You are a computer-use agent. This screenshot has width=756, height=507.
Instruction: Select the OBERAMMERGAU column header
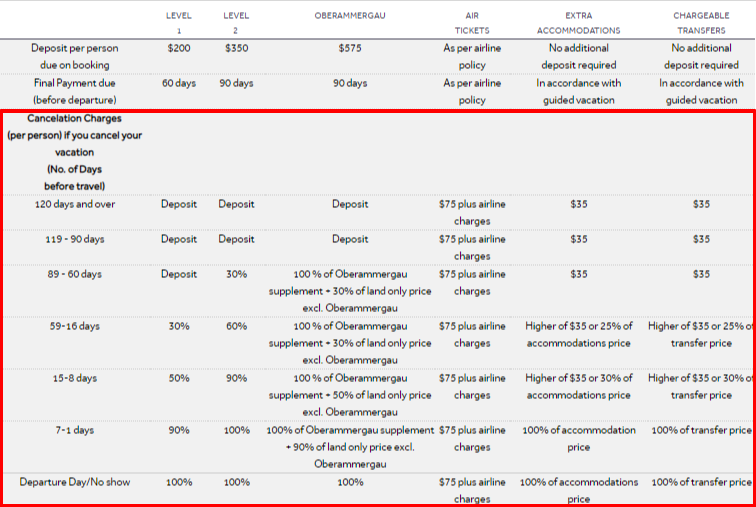tap(350, 15)
